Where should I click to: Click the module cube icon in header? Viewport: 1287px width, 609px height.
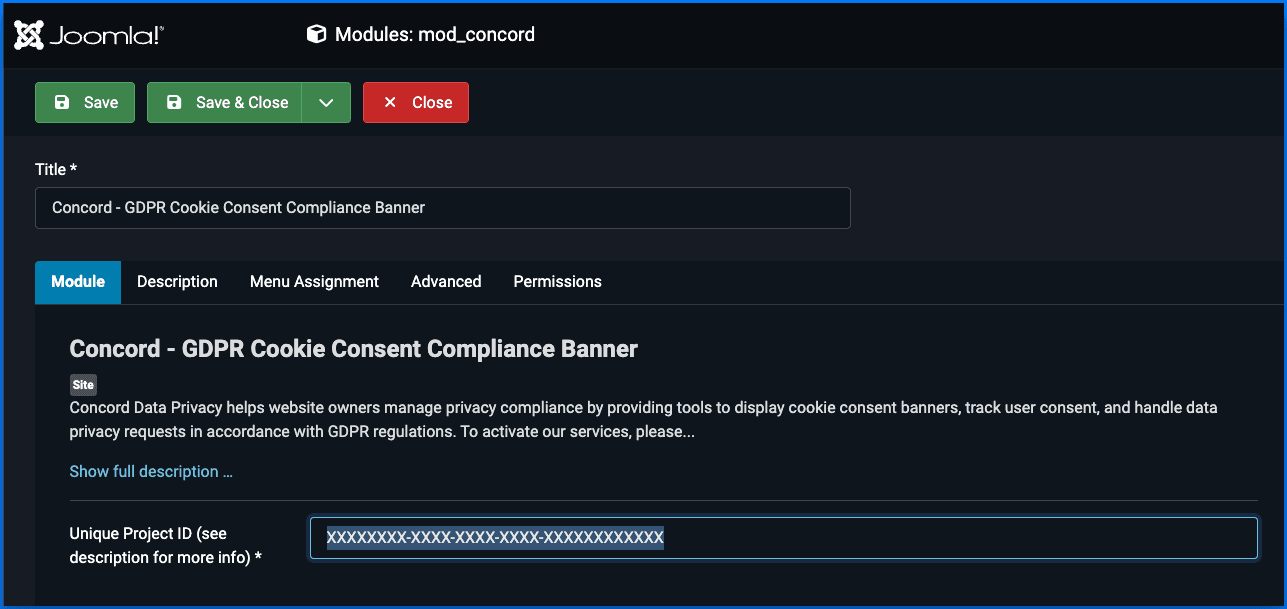[316, 35]
